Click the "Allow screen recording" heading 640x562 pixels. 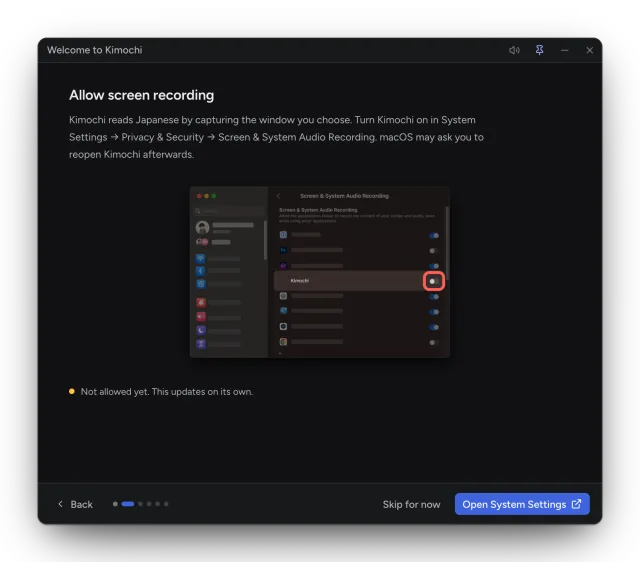click(141, 95)
